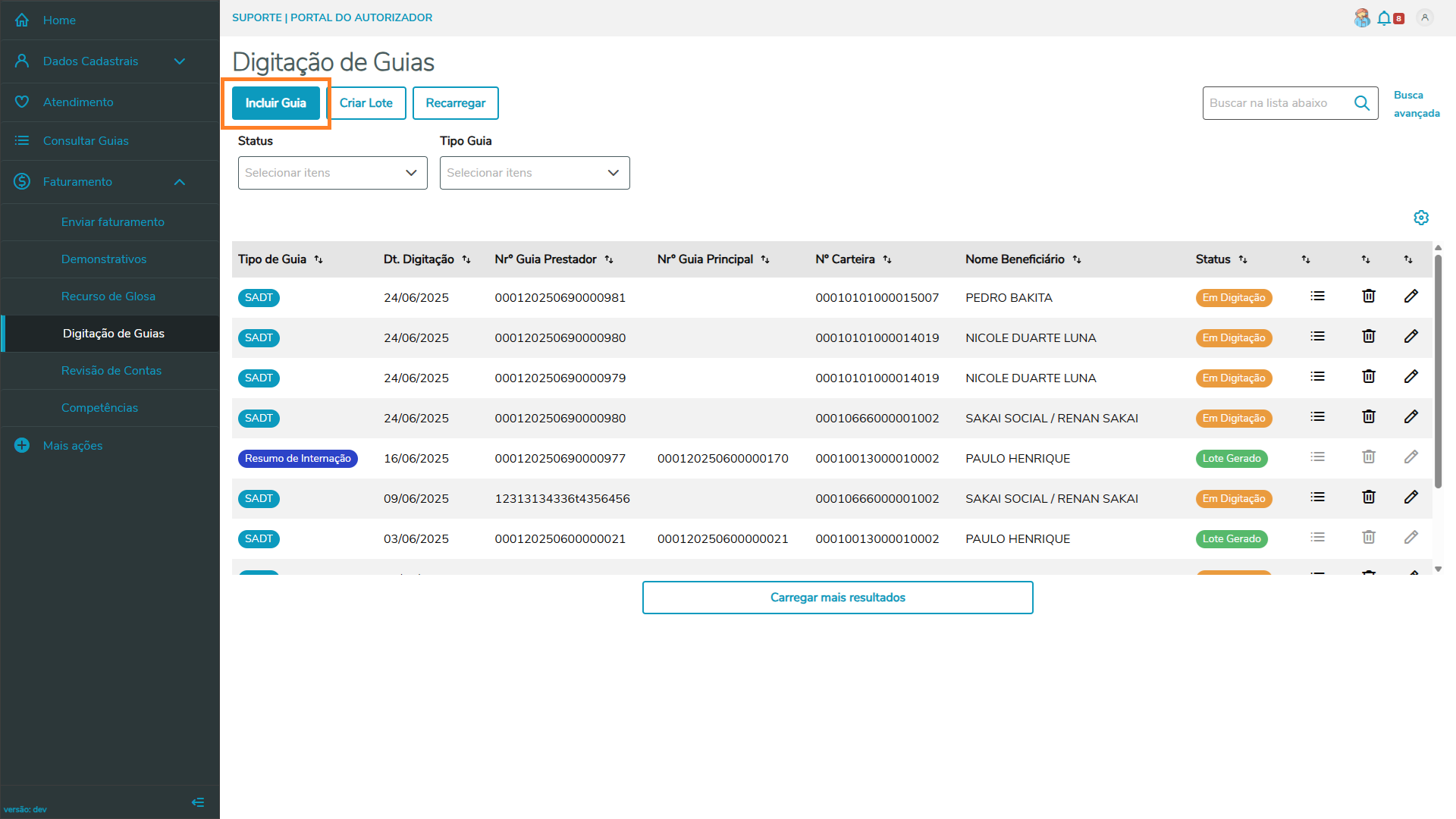This screenshot has height=819, width=1456.
Task: Click the notification bell icon
Action: tap(1384, 18)
